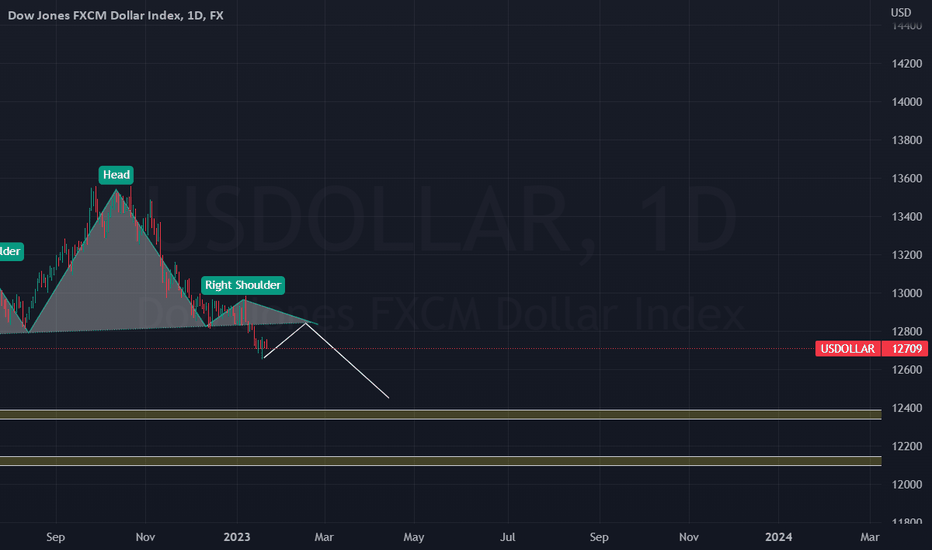Click the Jul label on the time axis
This screenshot has height=550, width=932.
click(507, 537)
